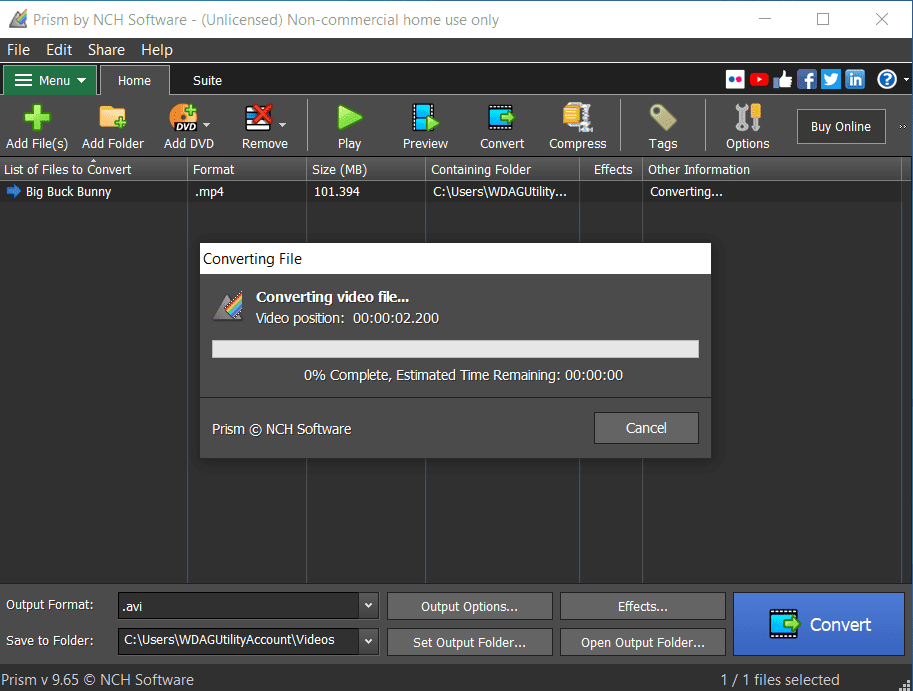Open the File menu
This screenshot has width=913, height=691.
click(x=18, y=50)
